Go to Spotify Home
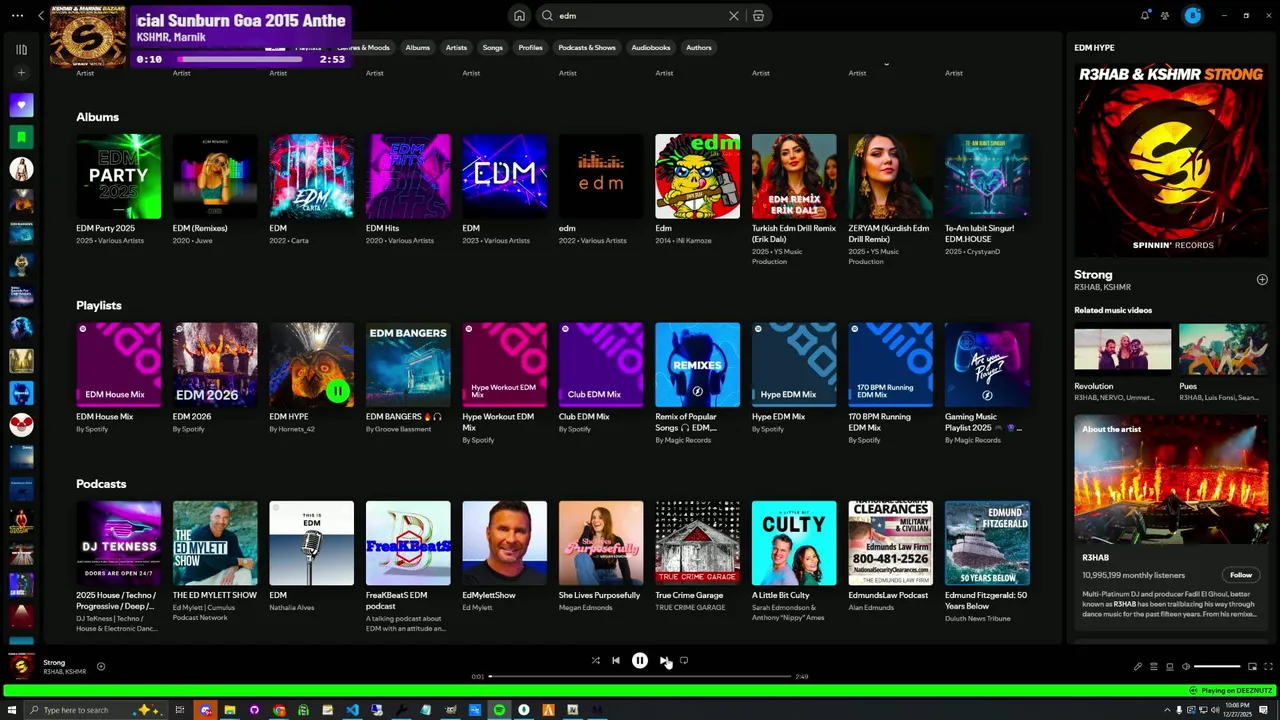Viewport: 1280px width, 720px height. pyautogui.click(x=519, y=16)
